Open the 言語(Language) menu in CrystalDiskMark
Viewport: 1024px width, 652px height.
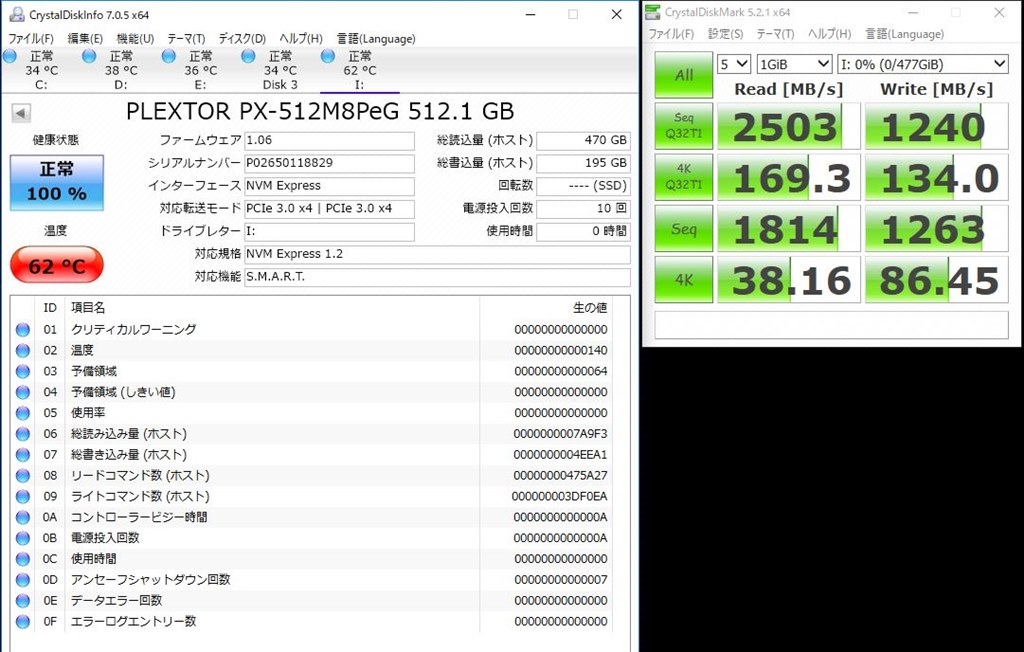(903, 33)
